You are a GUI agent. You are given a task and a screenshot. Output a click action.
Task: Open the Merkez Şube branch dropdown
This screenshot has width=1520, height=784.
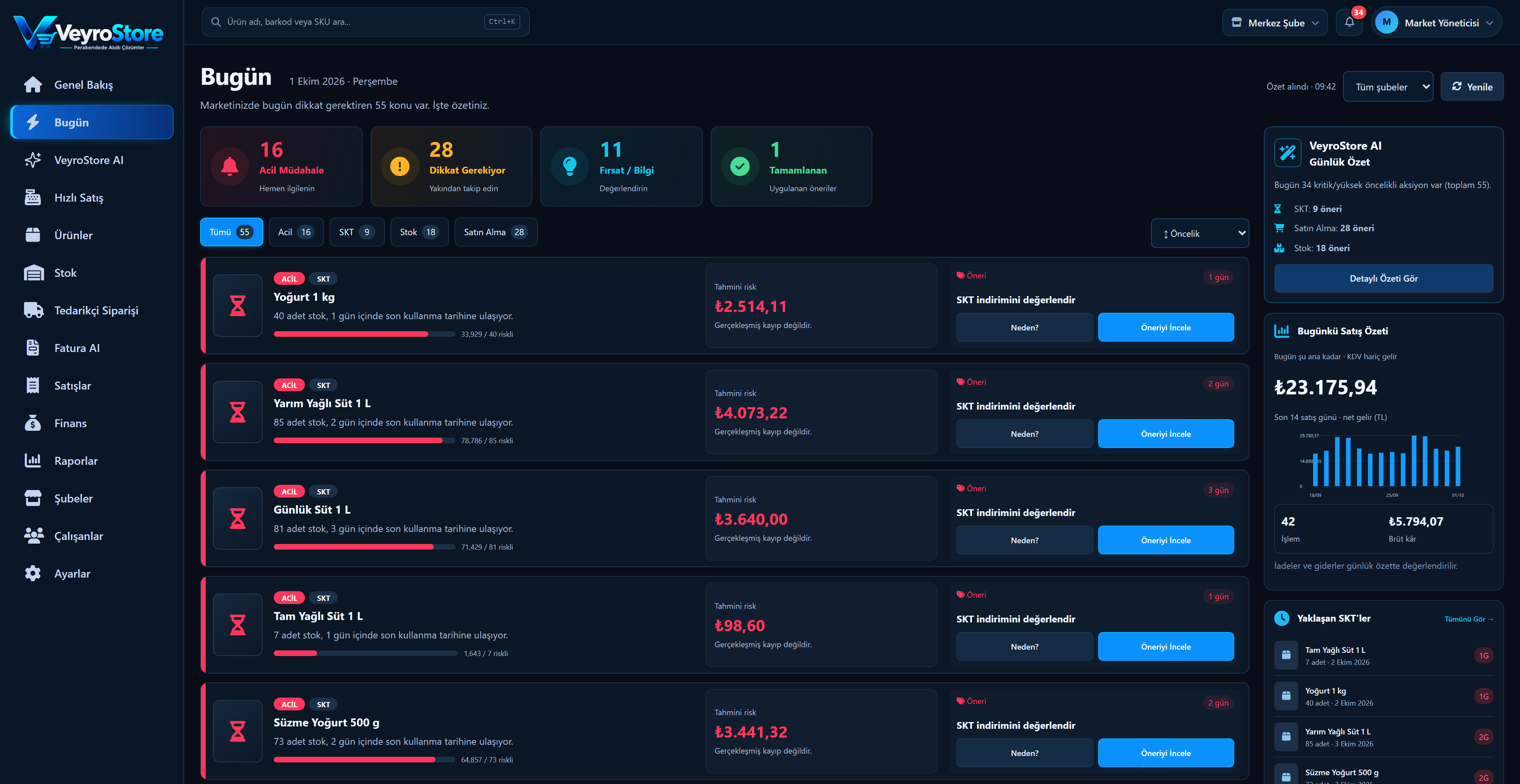pyautogui.click(x=1275, y=22)
